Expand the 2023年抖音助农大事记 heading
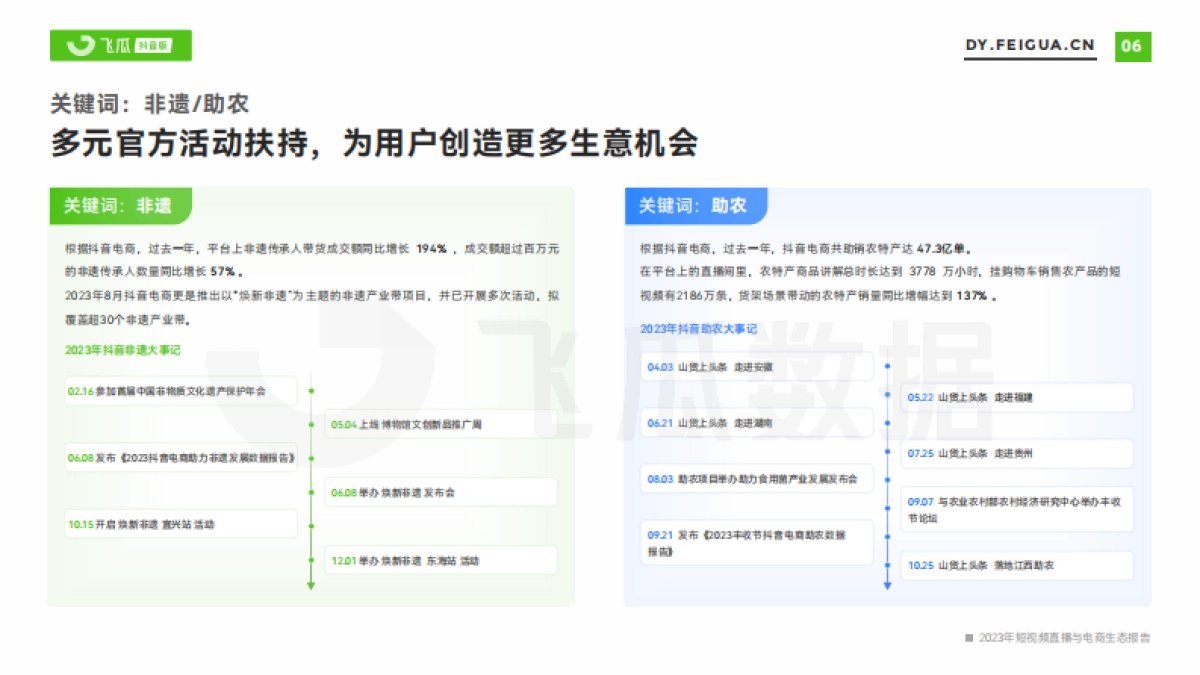Image resolution: width=1200 pixels, height=675 pixels. pos(696,327)
